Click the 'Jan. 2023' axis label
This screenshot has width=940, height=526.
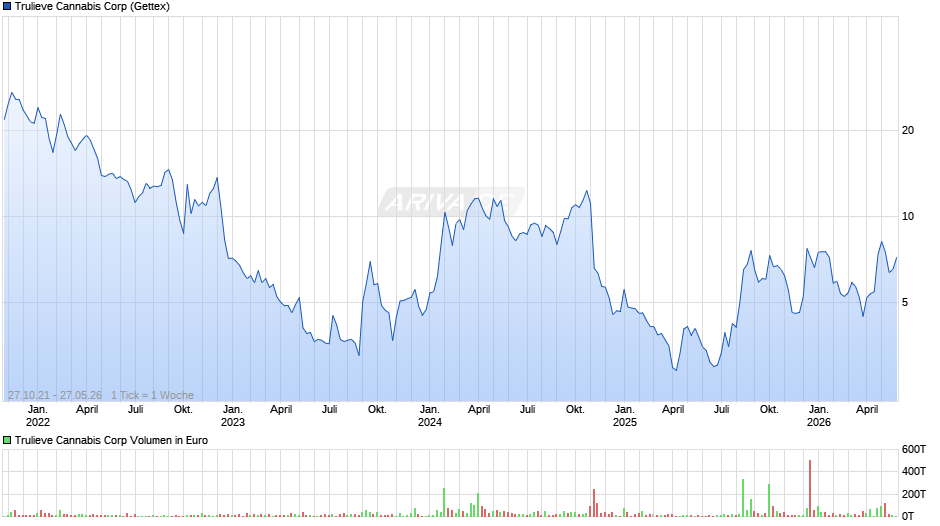pyautogui.click(x=233, y=416)
